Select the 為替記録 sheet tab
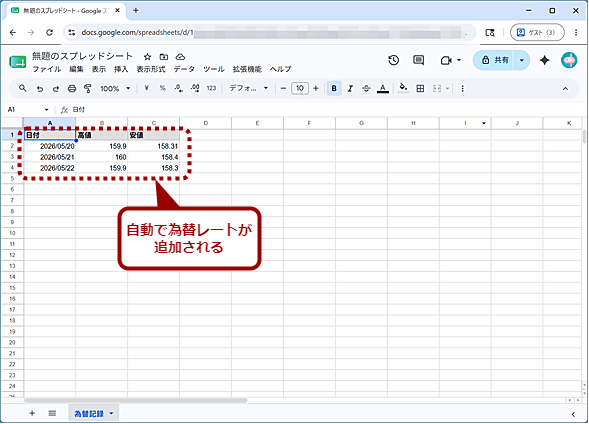 [x=89, y=413]
